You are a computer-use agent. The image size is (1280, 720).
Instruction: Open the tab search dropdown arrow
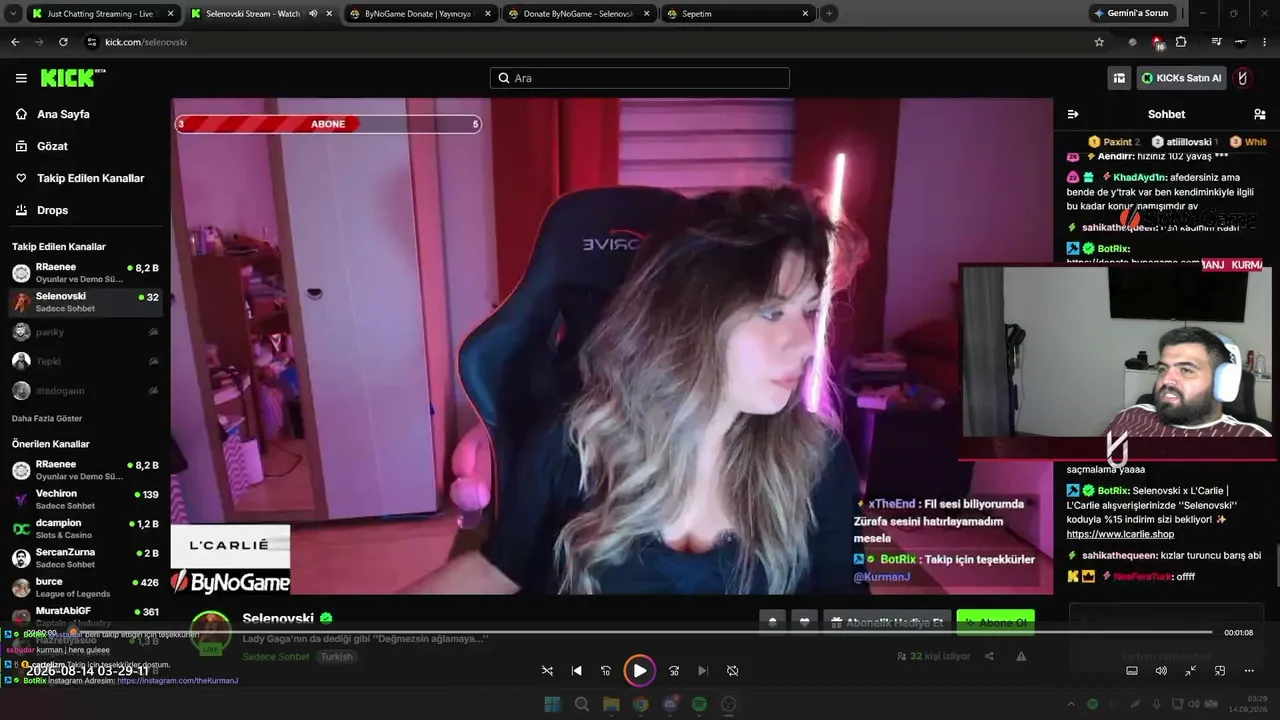(x=11, y=14)
